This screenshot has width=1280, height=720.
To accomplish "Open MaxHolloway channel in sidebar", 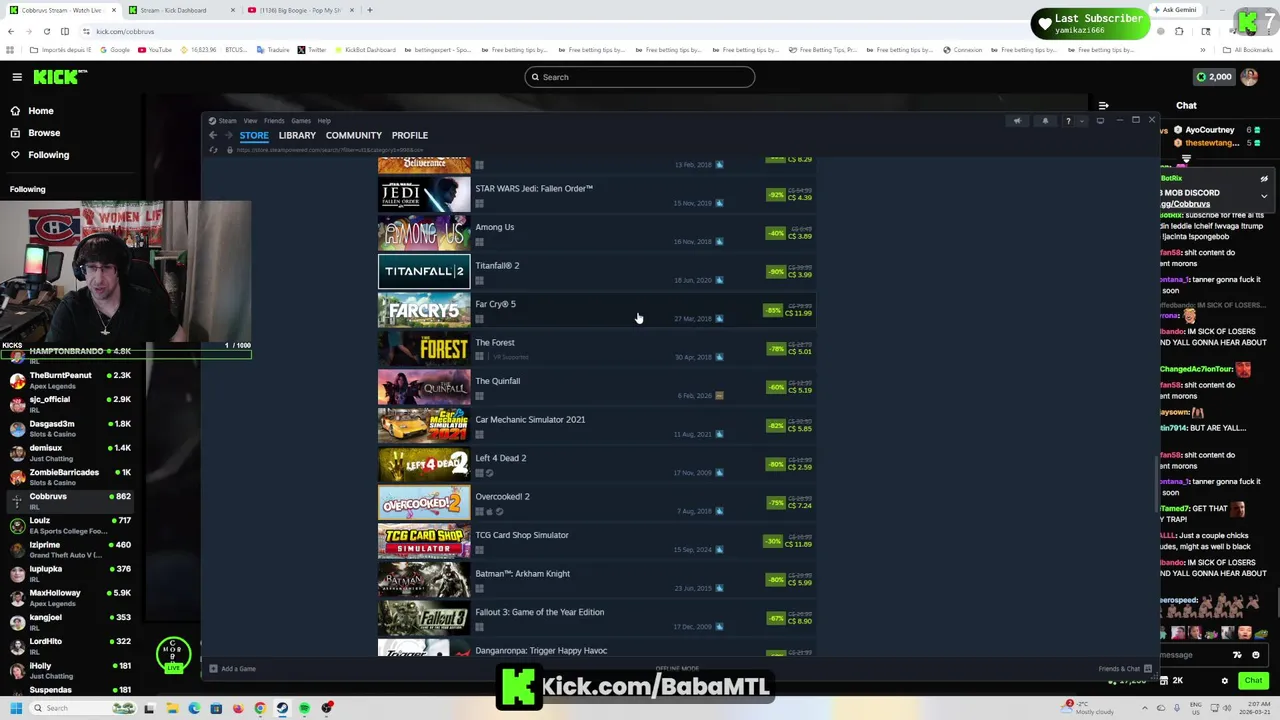I will pos(70,598).
